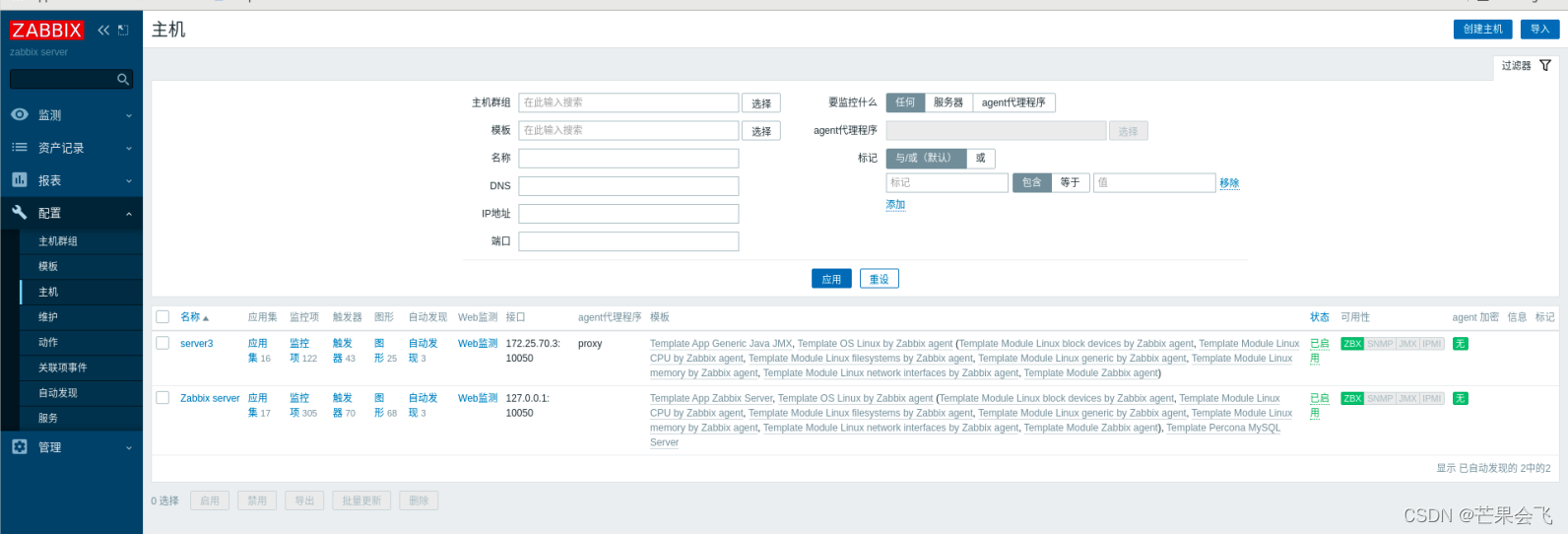This screenshot has height=534, width=1568.
Task: Click the gear icon for 管理
Action: click(x=20, y=446)
